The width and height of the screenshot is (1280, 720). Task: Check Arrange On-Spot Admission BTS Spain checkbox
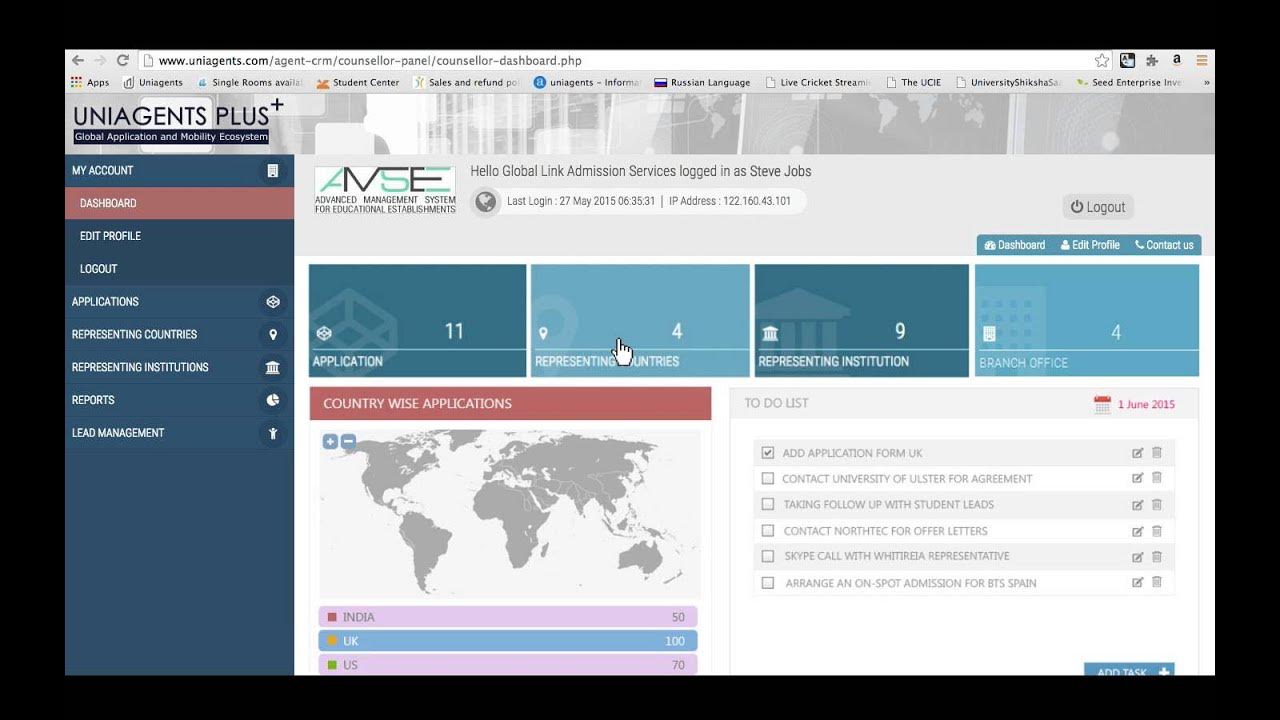pos(768,583)
